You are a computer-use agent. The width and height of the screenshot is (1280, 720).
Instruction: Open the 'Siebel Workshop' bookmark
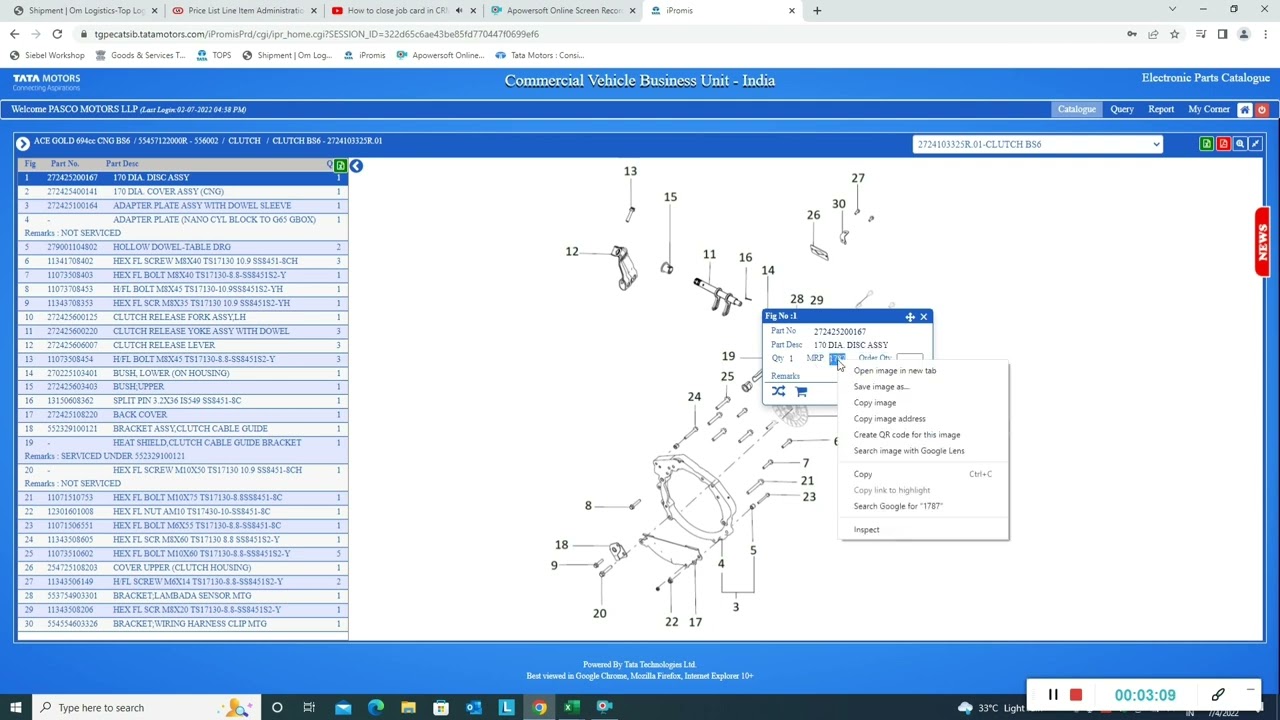coord(47,56)
